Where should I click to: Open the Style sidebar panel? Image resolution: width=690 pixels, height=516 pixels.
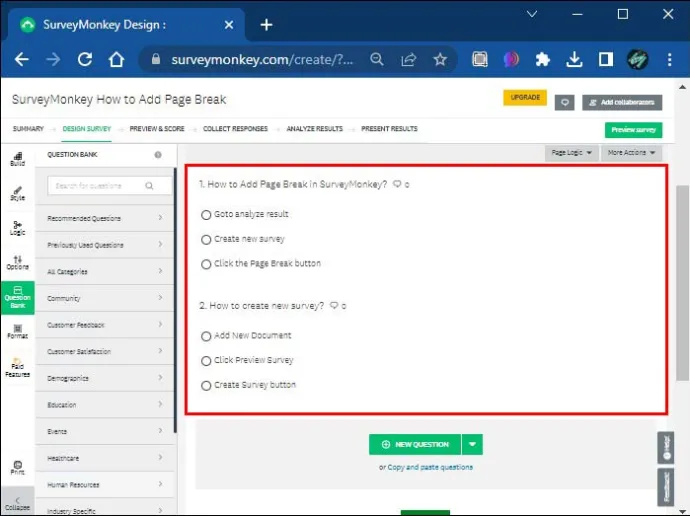(x=18, y=194)
